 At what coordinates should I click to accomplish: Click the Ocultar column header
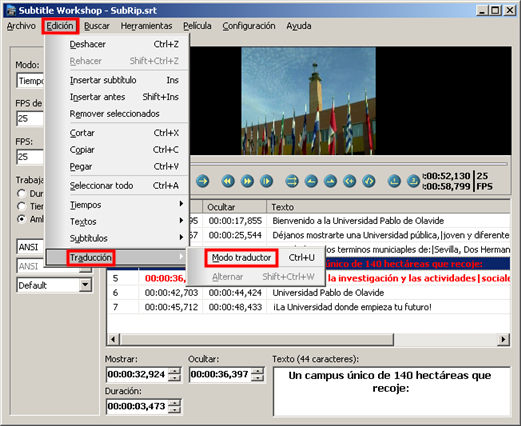[235, 207]
